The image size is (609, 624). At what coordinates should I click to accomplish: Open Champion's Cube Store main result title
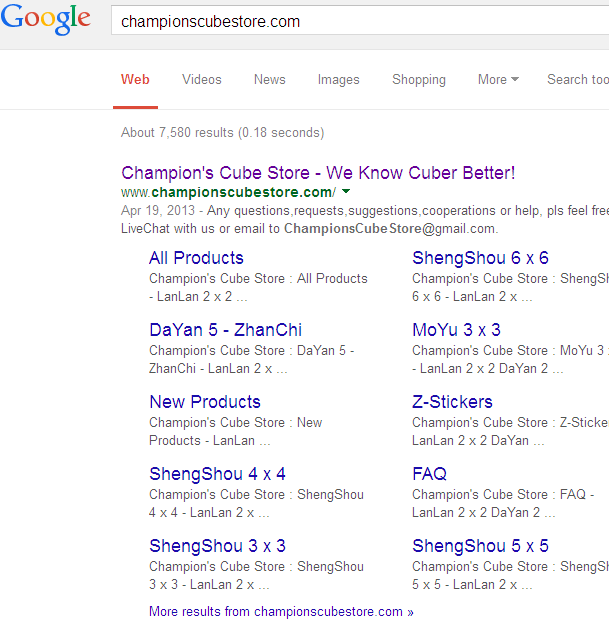tap(318, 173)
